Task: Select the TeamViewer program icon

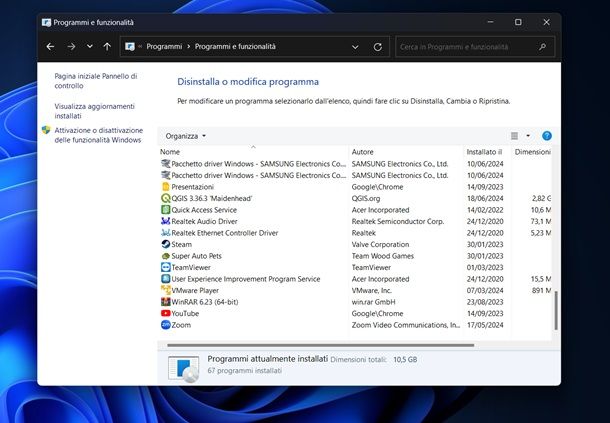Action: (x=165, y=267)
